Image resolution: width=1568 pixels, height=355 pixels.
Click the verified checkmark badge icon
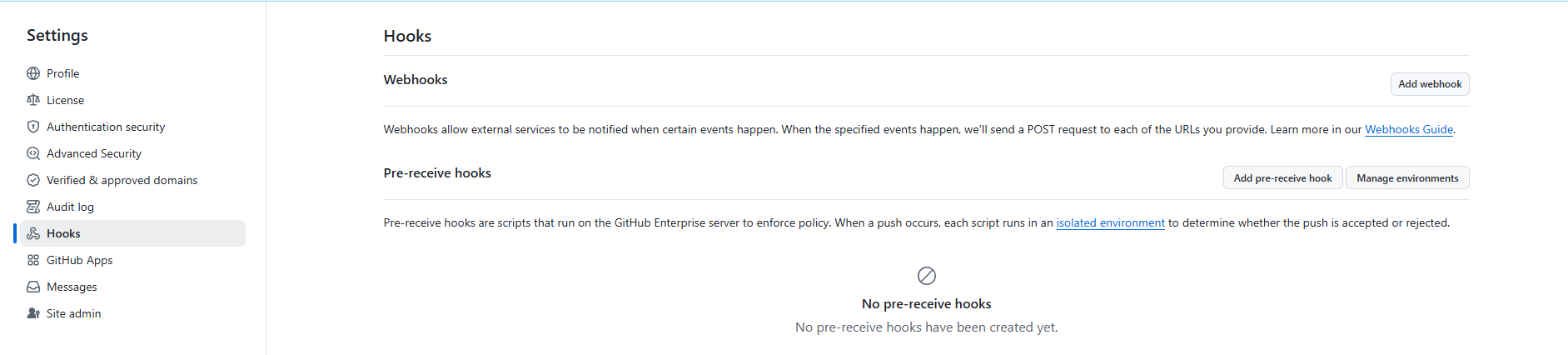33,180
